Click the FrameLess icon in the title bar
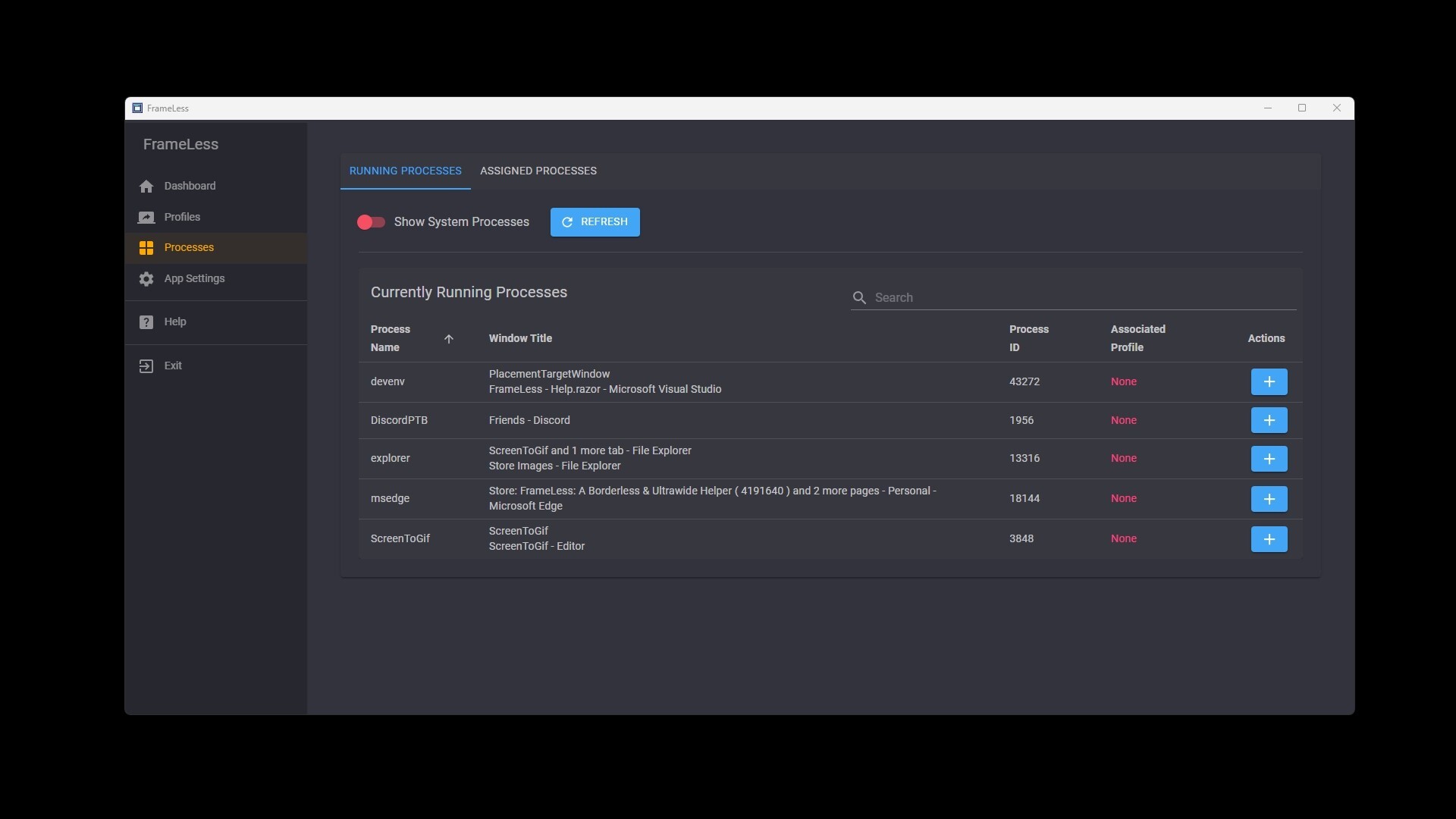The image size is (1456, 819). click(136, 108)
